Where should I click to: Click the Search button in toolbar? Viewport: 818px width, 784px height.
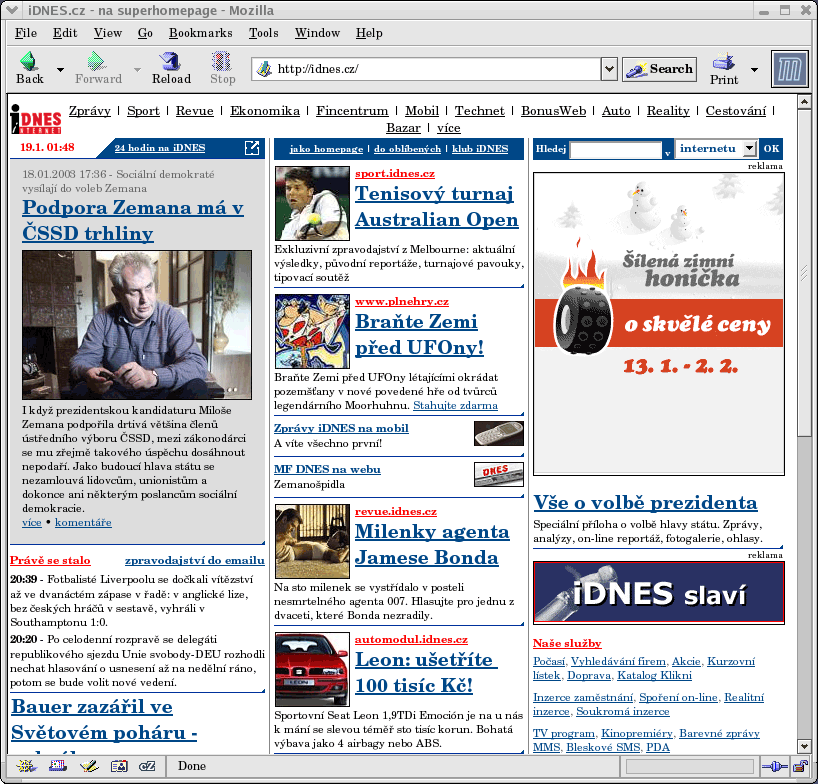click(x=659, y=69)
